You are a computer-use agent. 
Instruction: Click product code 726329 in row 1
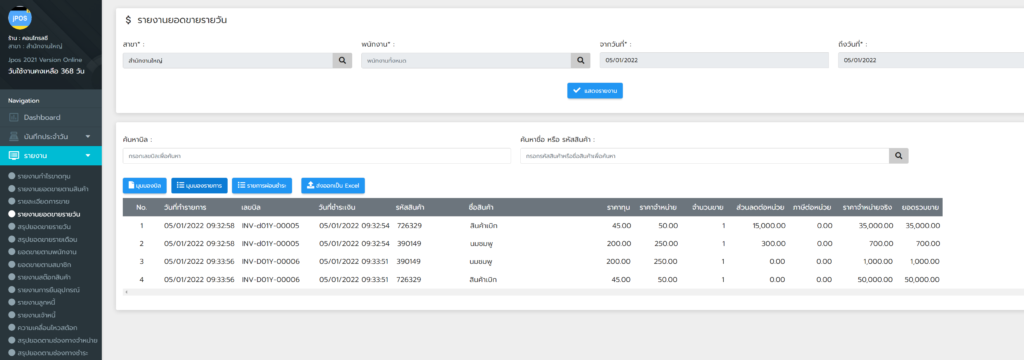point(409,225)
